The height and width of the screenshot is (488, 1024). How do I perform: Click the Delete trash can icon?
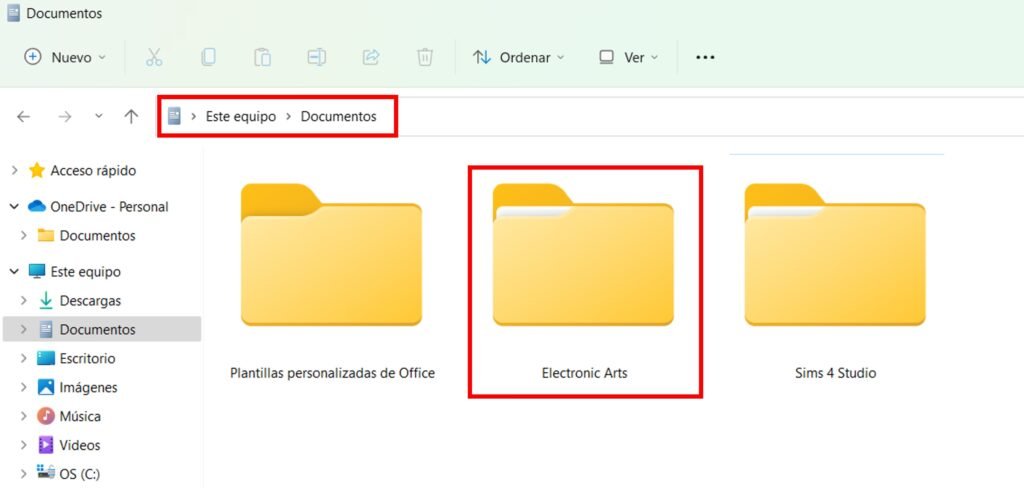[x=425, y=57]
